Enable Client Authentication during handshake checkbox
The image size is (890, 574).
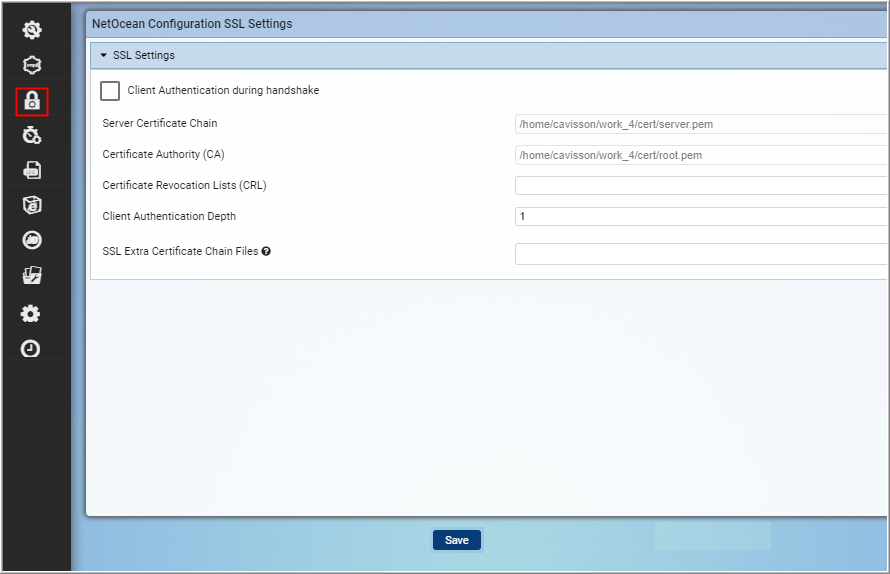click(110, 91)
